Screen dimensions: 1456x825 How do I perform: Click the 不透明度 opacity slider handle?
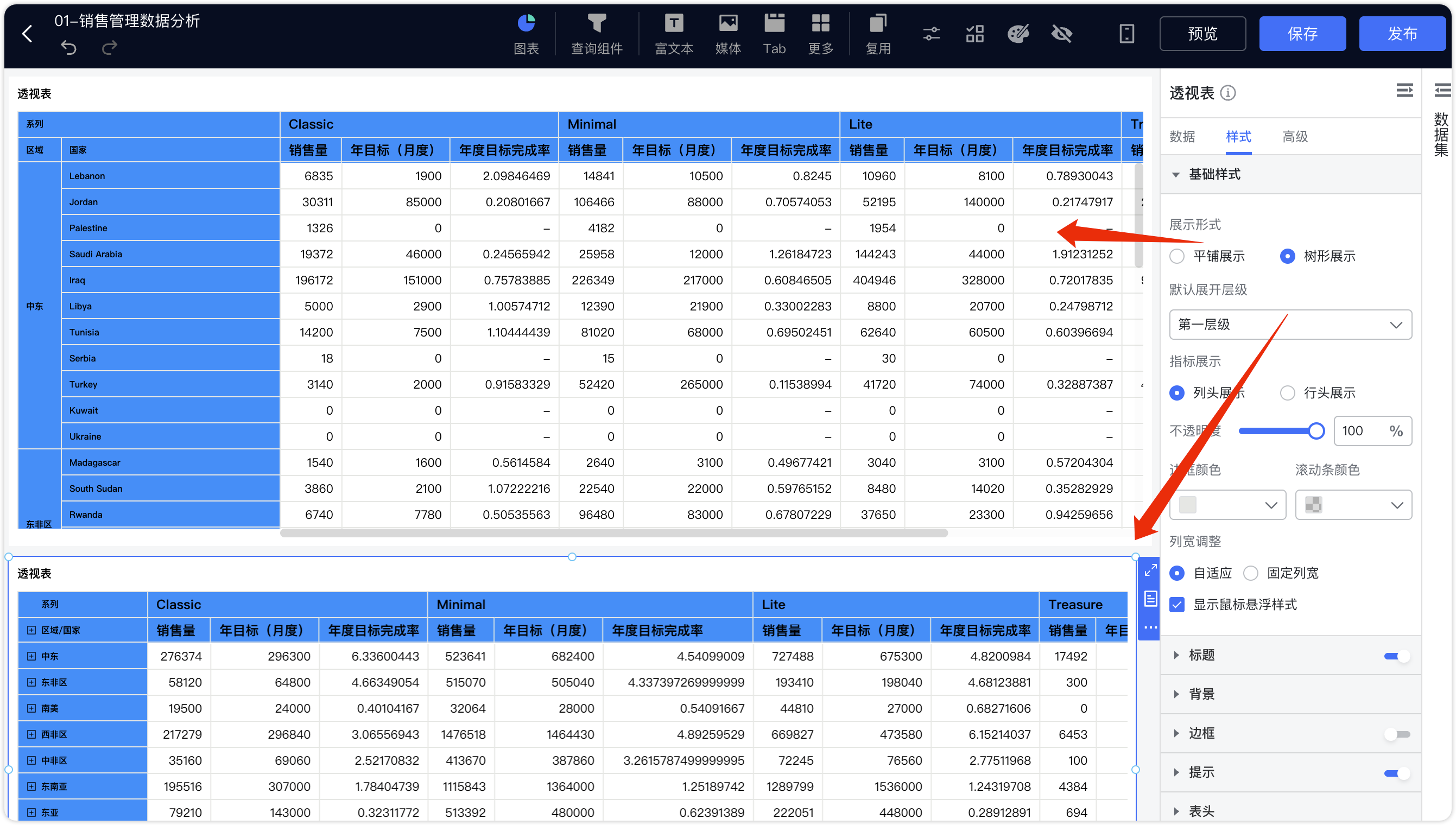(1316, 431)
